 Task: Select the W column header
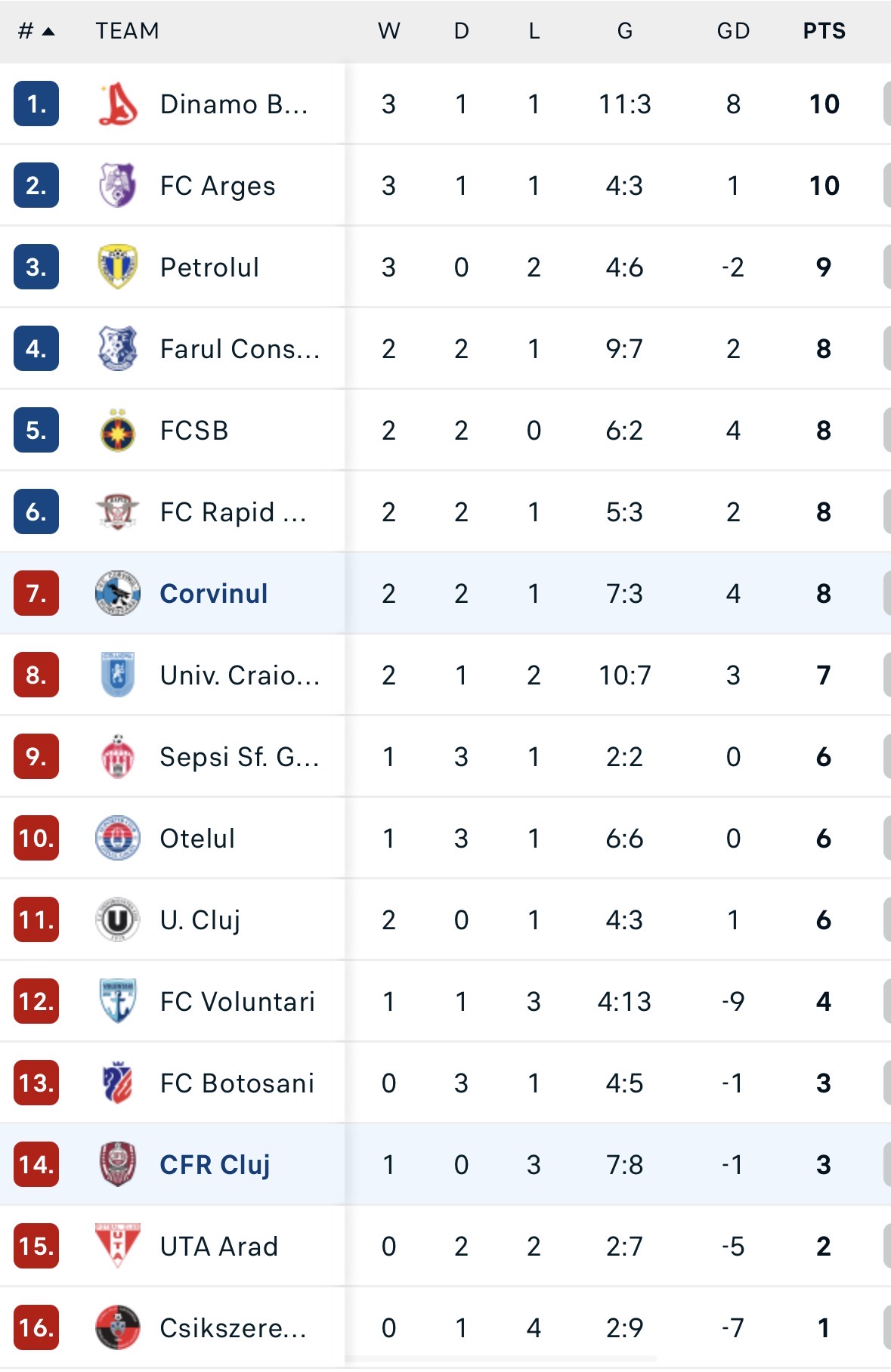coord(388,31)
